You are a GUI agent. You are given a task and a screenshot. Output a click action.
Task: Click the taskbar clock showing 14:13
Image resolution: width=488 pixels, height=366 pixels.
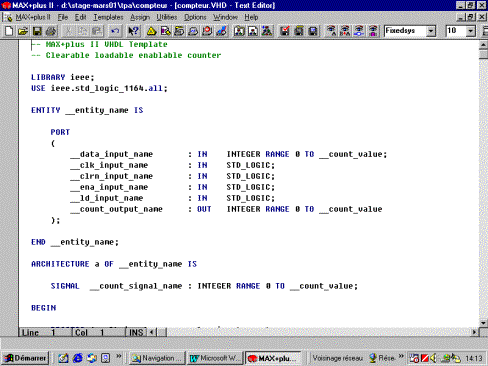474,358
